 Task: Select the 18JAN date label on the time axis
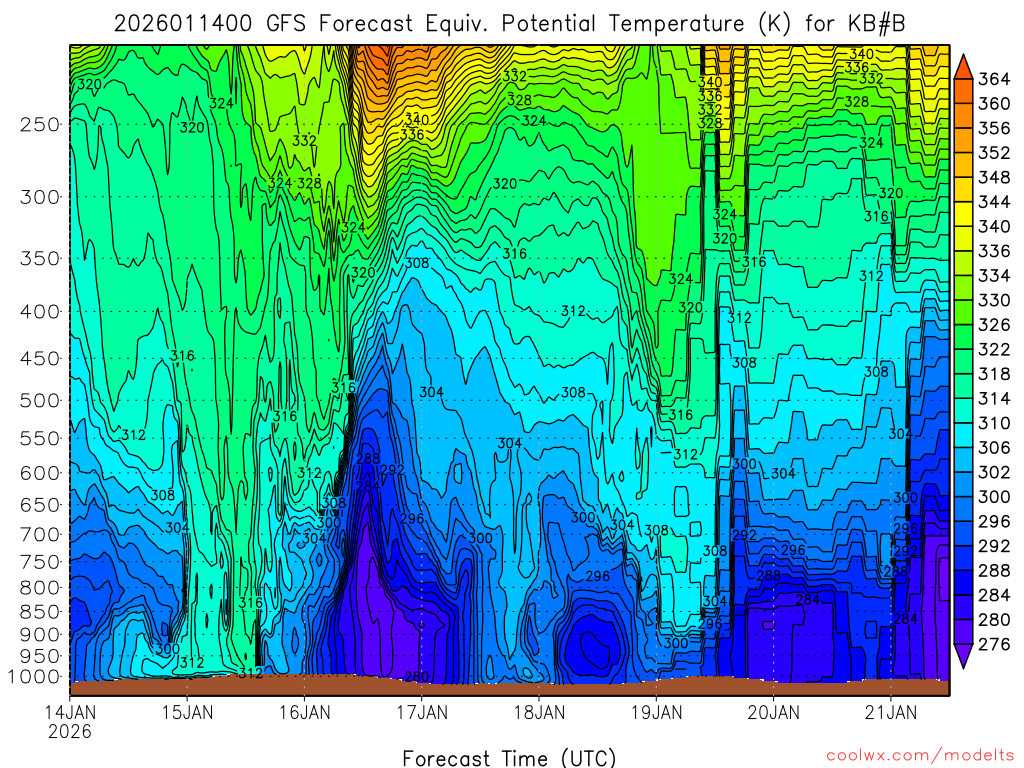[539, 712]
